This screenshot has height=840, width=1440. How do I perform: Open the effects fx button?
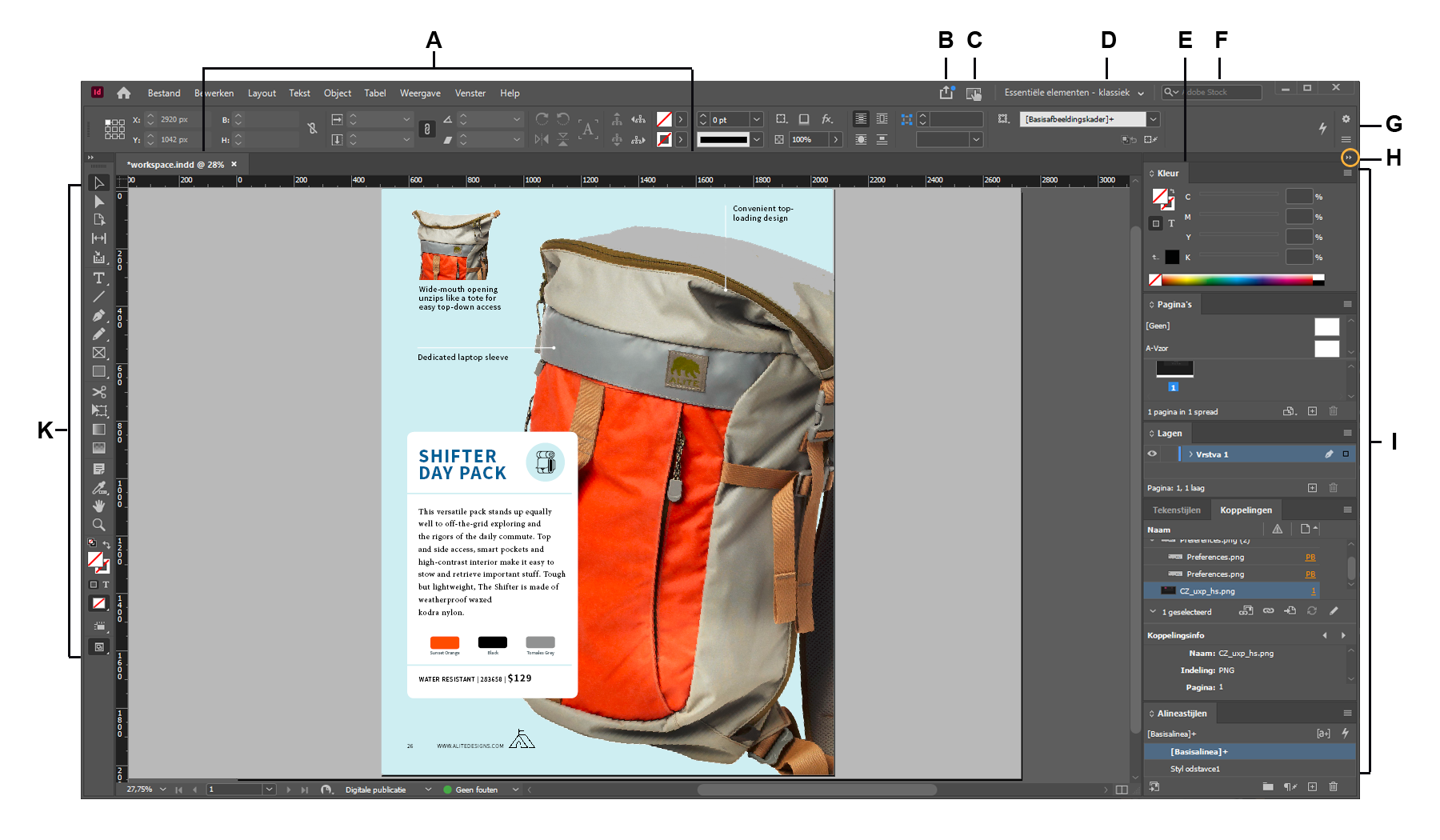coord(827,119)
